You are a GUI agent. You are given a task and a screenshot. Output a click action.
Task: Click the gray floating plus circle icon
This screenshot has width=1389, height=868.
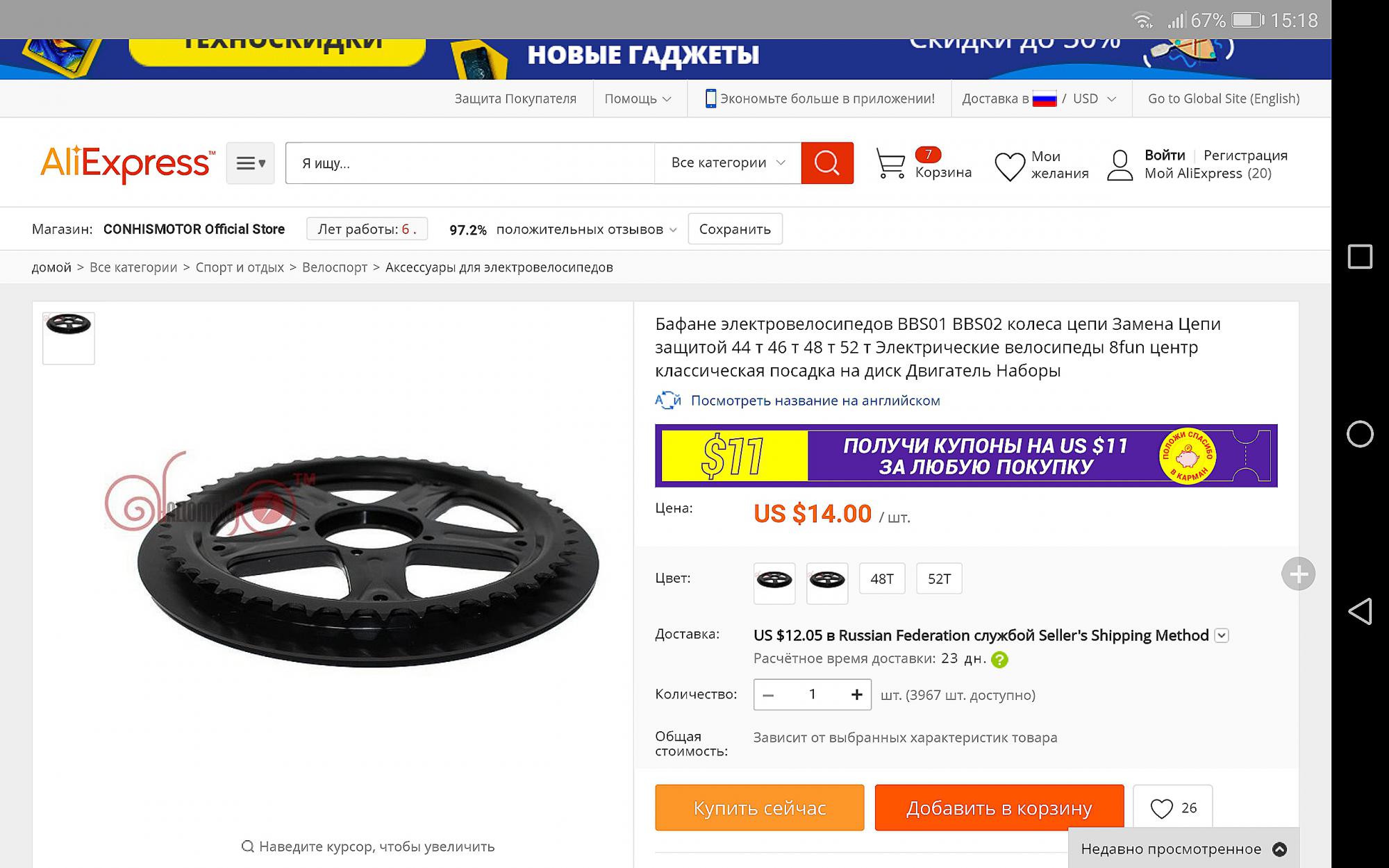(1298, 574)
